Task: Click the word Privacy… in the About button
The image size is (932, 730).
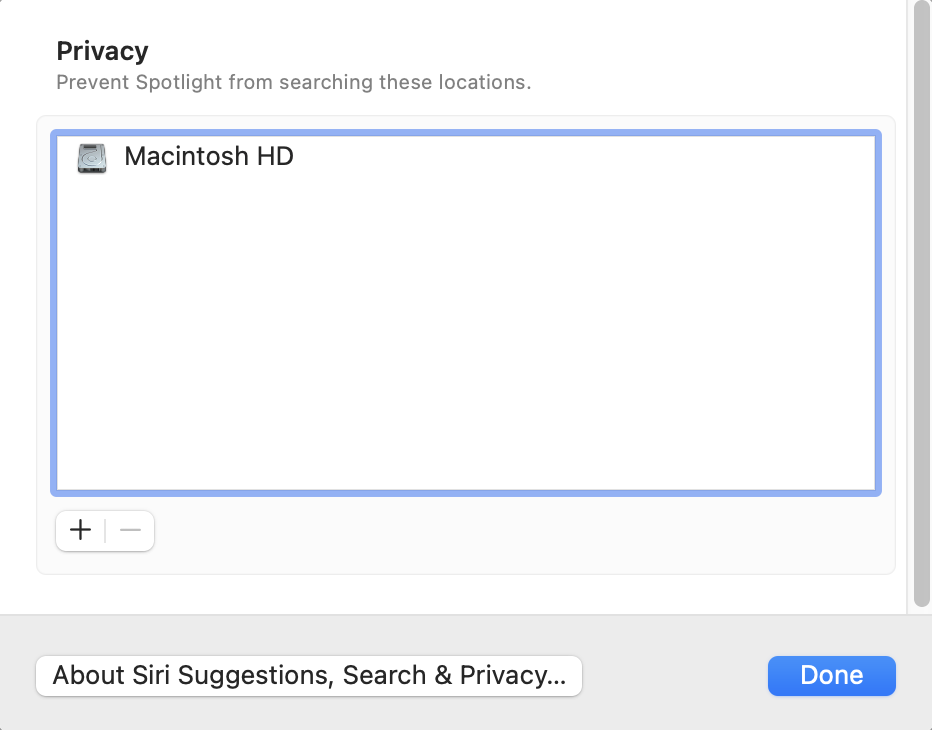Action: [512, 675]
